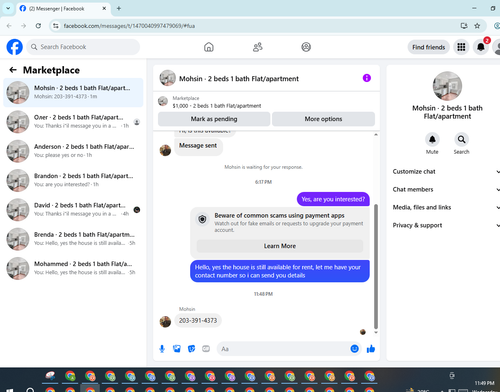500x392 pixels.
Task: Expand Privacy & support section
Action: (x=446, y=225)
